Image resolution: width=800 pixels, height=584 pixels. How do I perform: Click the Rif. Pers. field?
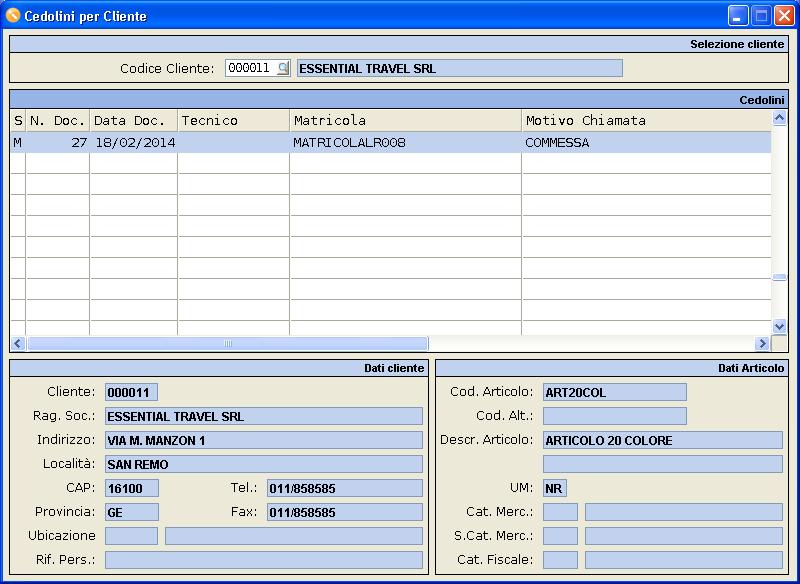(x=264, y=560)
